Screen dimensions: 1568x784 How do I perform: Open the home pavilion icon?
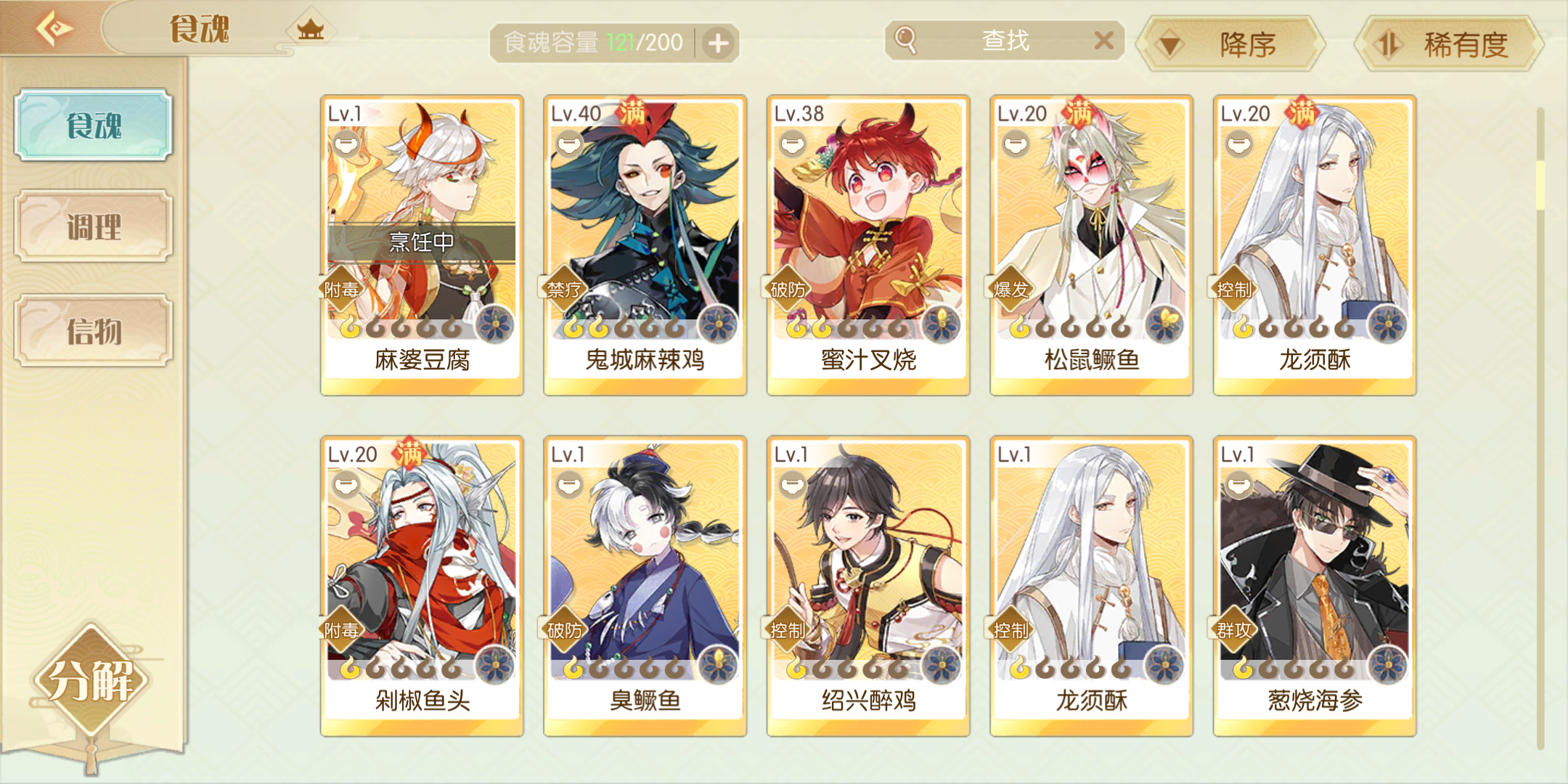point(311,30)
